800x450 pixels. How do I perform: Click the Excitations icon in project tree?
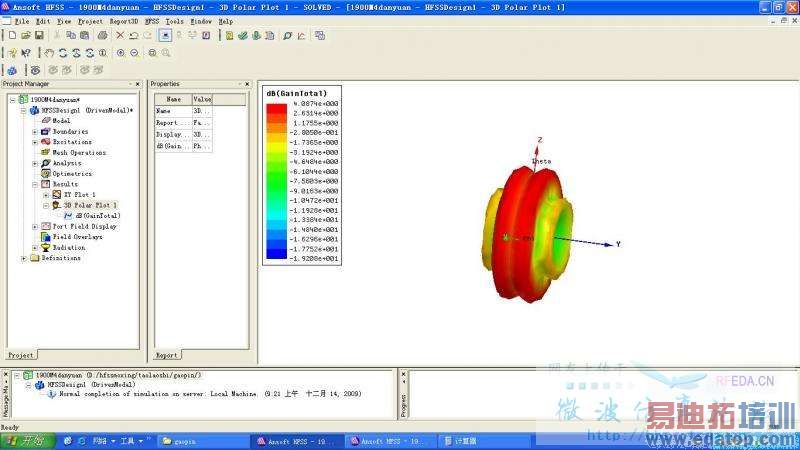click(x=45, y=142)
